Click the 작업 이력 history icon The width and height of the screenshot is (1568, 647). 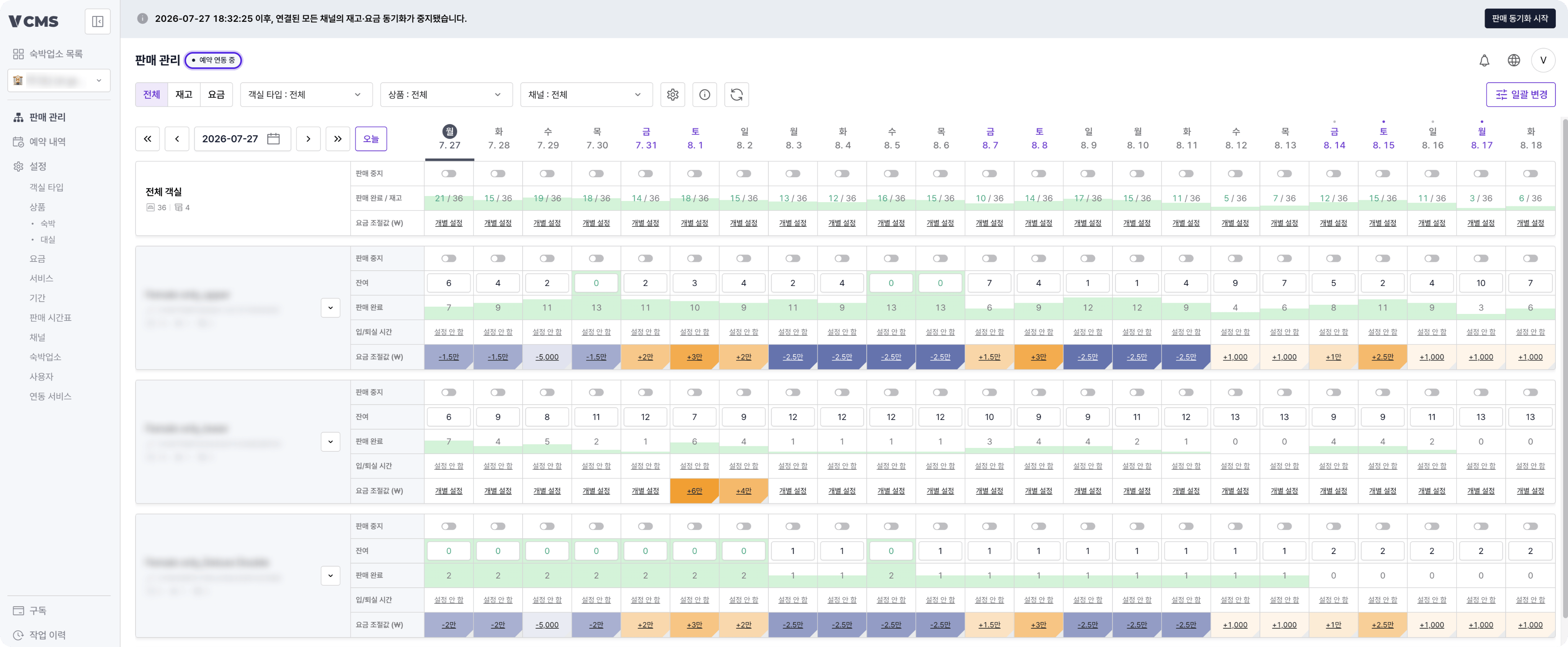coord(18,635)
